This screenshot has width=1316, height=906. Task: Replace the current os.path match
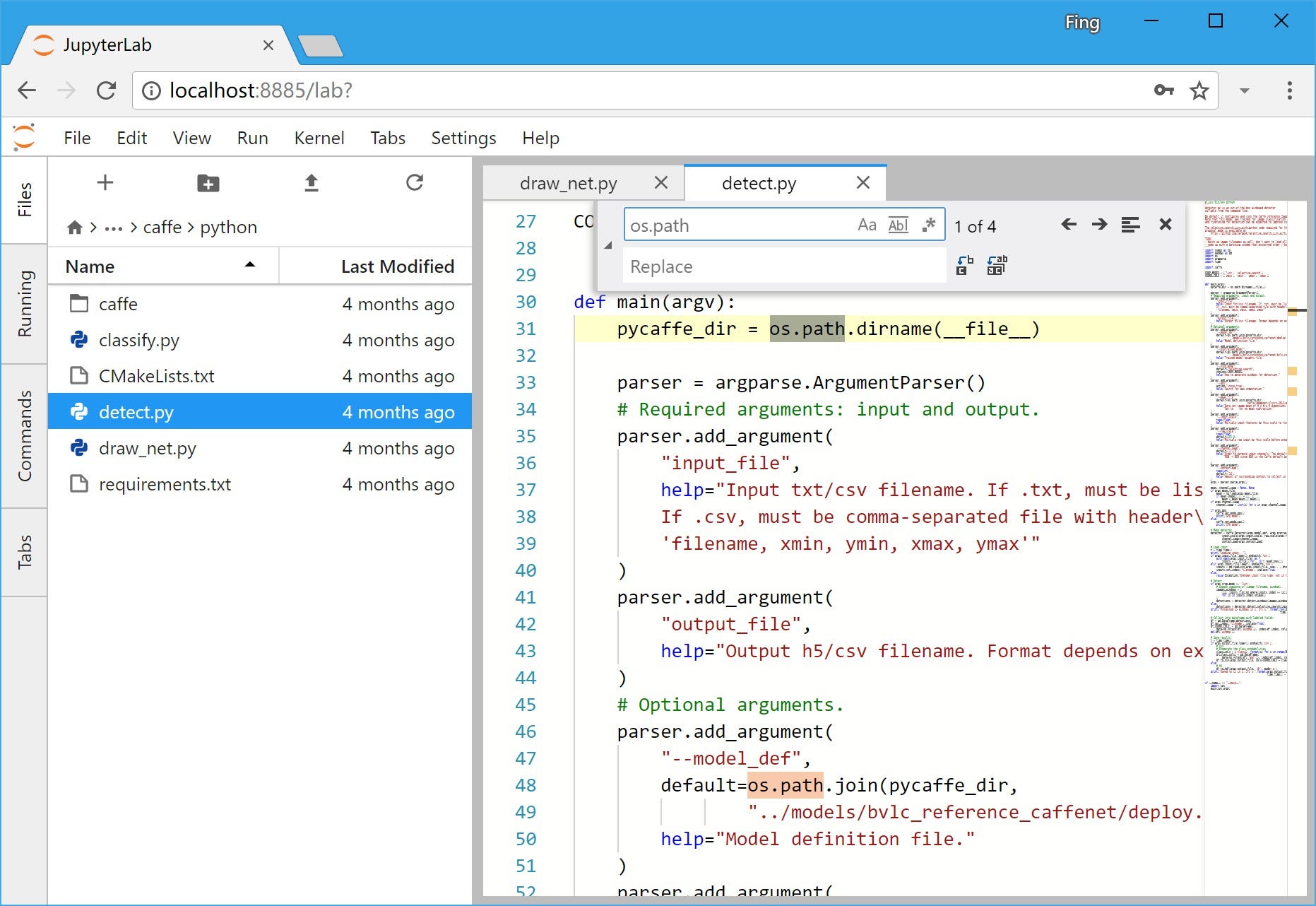tap(964, 266)
